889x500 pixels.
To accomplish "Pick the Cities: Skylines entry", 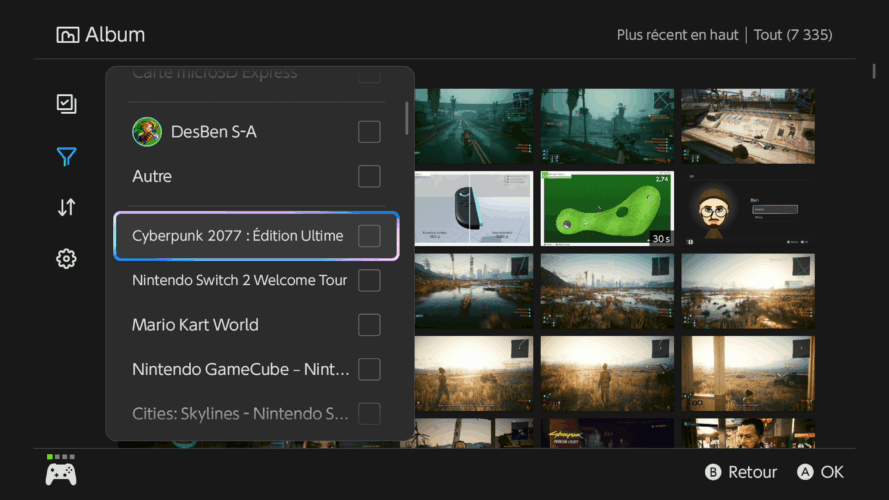I will click(256, 414).
